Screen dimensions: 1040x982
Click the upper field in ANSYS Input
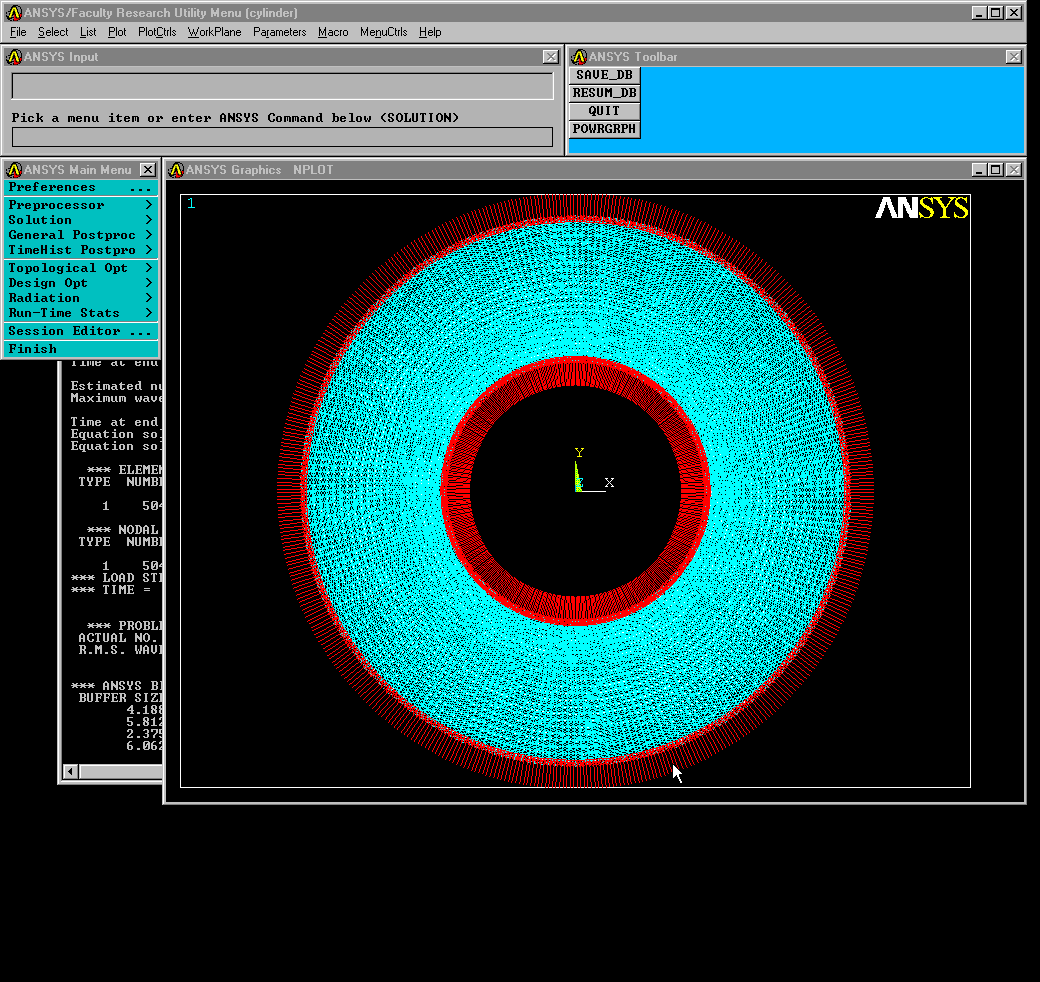[x=283, y=86]
